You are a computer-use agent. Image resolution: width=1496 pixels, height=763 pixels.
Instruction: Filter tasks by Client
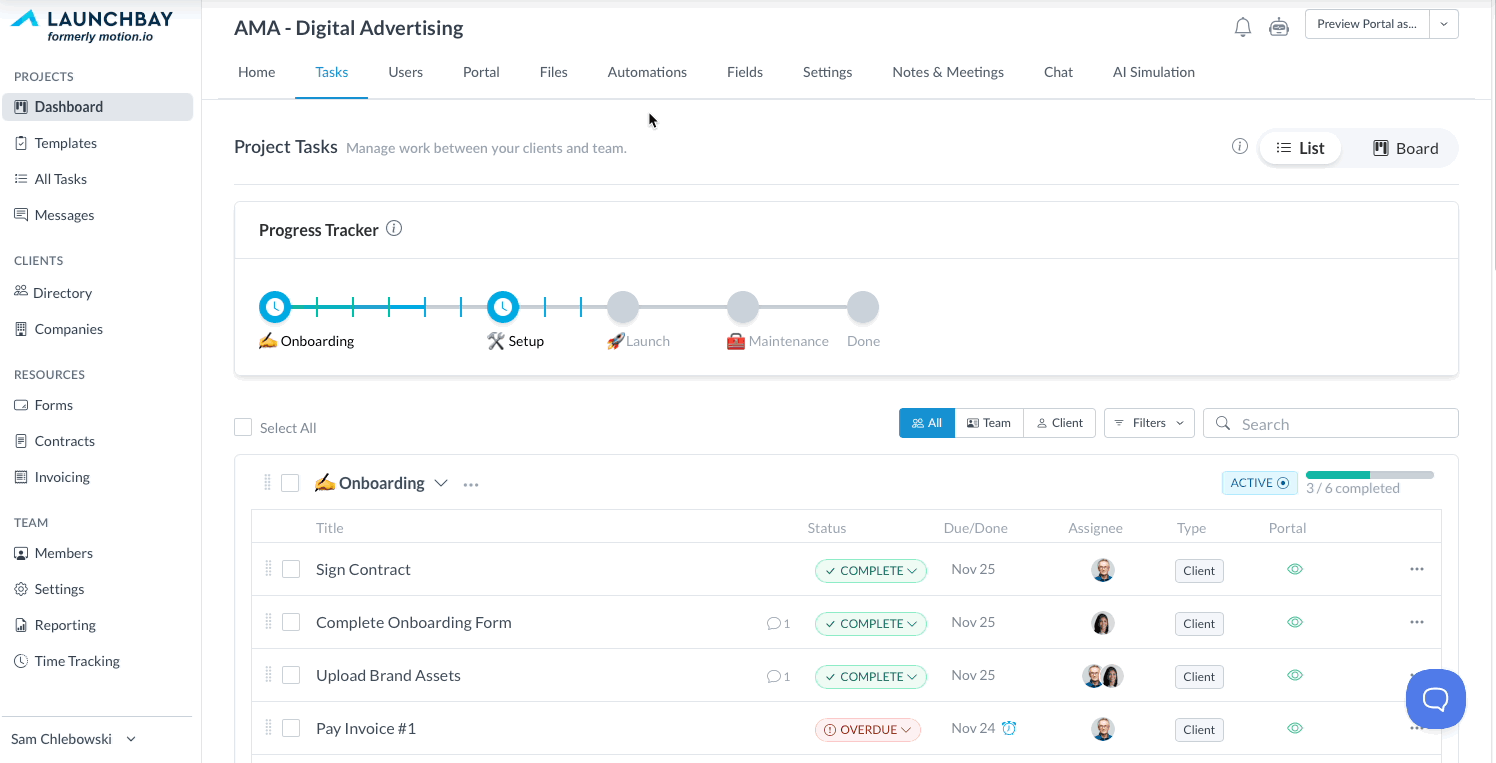point(1060,423)
